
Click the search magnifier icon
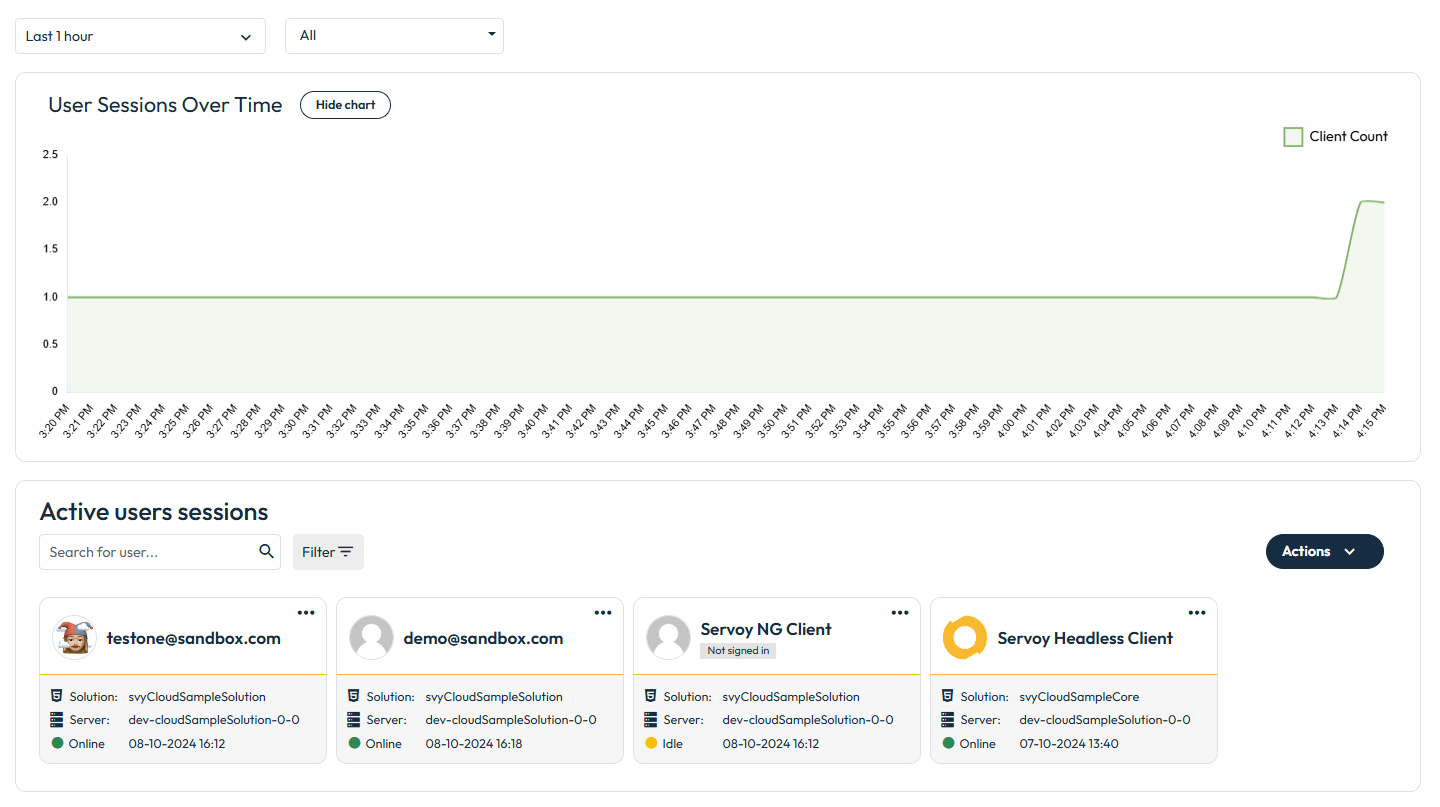pyautogui.click(x=266, y=551)
